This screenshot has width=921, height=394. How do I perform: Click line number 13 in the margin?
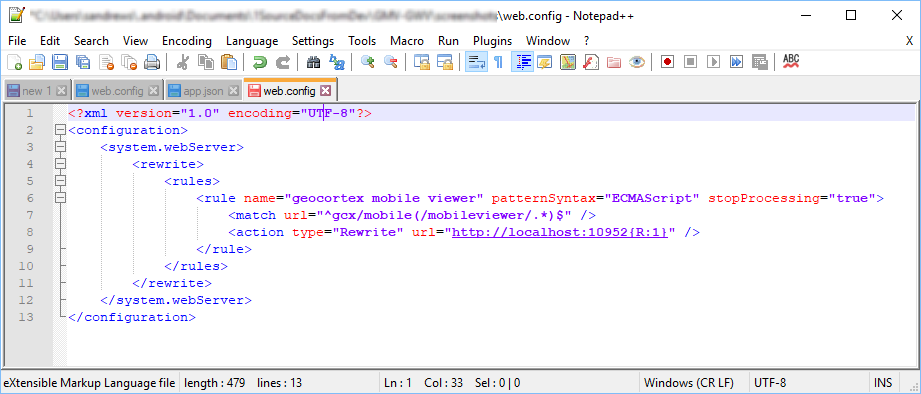coord(26,317)
